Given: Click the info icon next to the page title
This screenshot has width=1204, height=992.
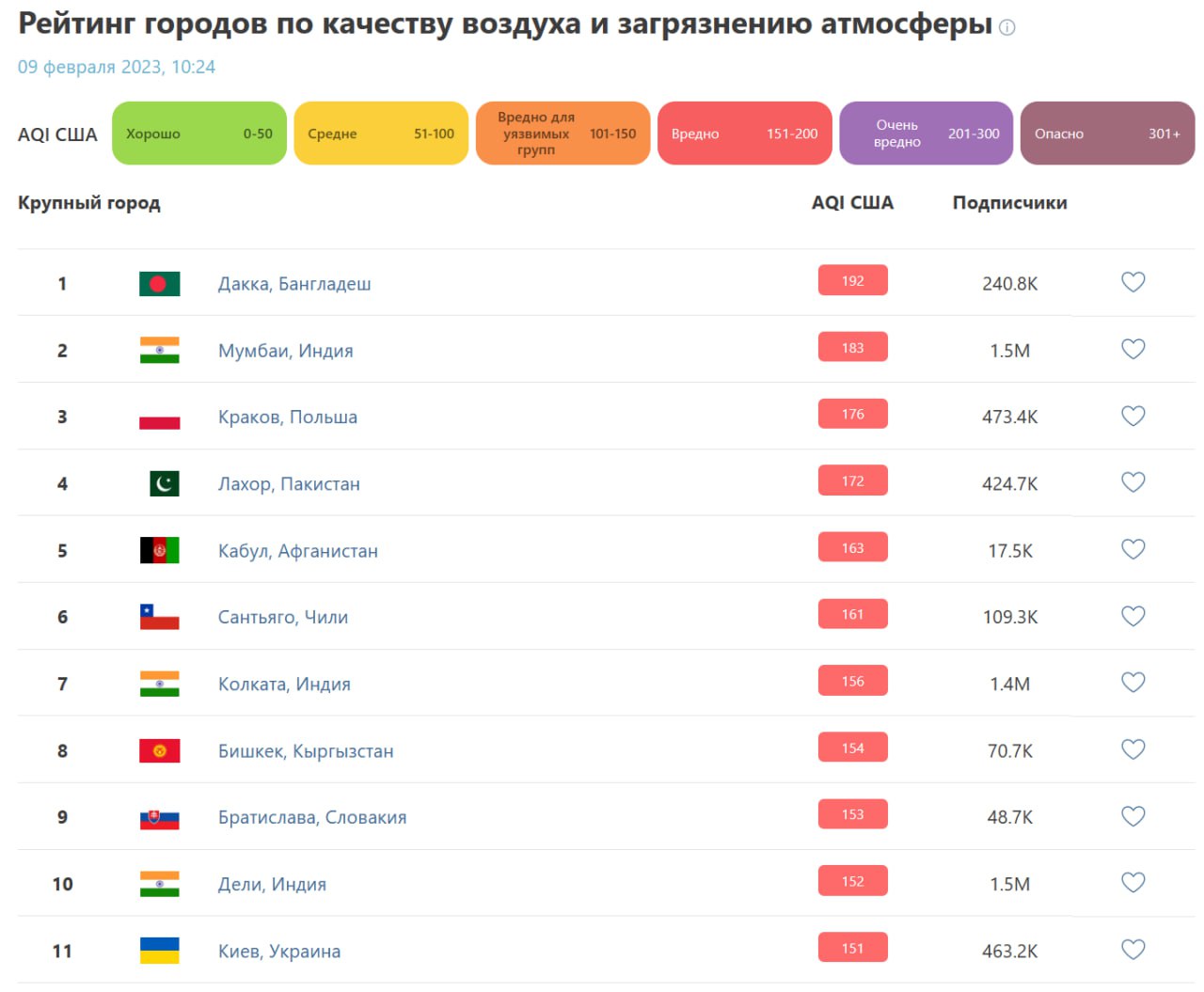Looking at the screenshot, I should 1006,28.
